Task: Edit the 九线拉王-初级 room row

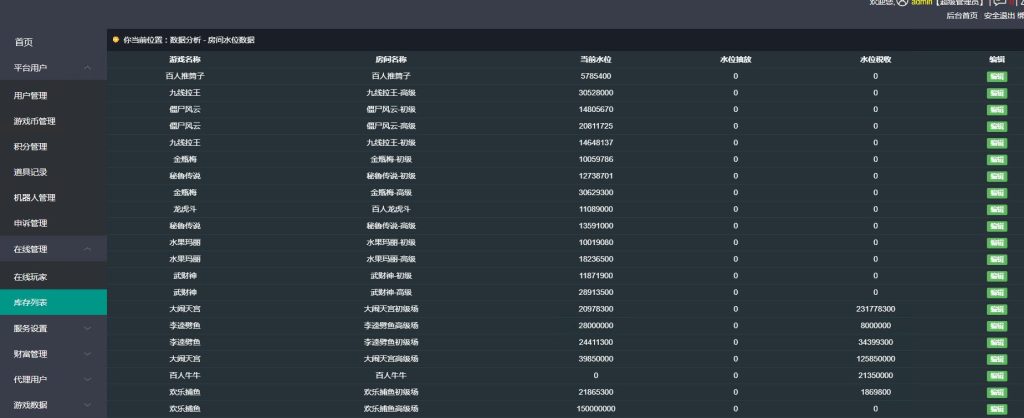Action: 997,143
